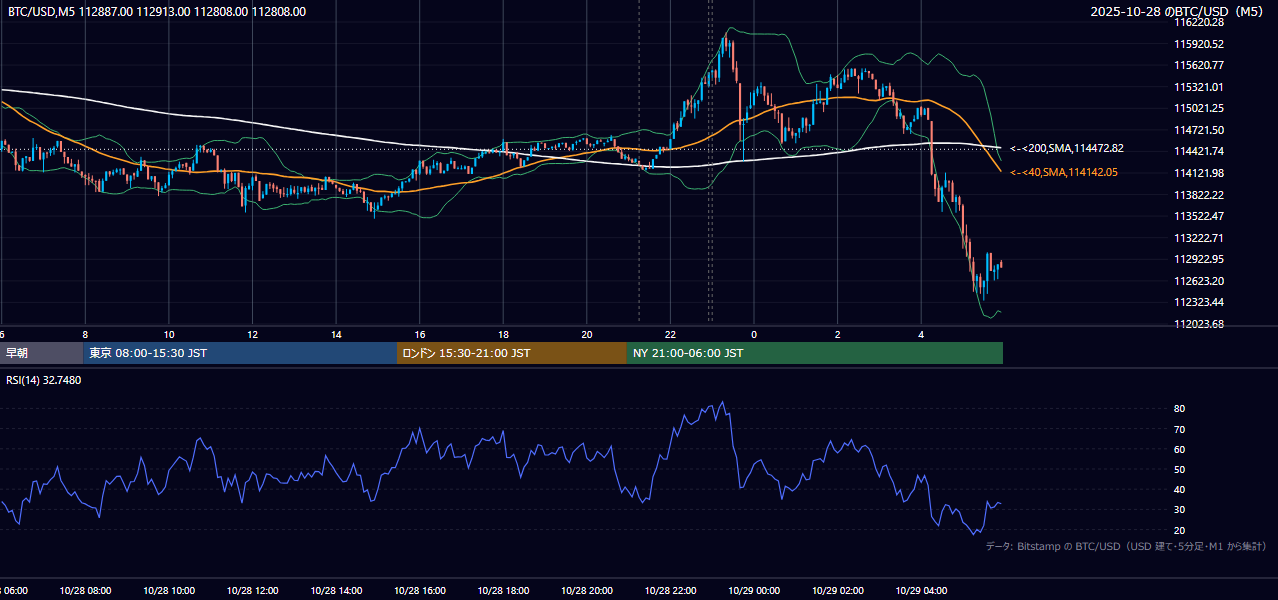Click the bottom time label 10/28 22:00
Screen dimensions: 1278x600
pos(670,591)
